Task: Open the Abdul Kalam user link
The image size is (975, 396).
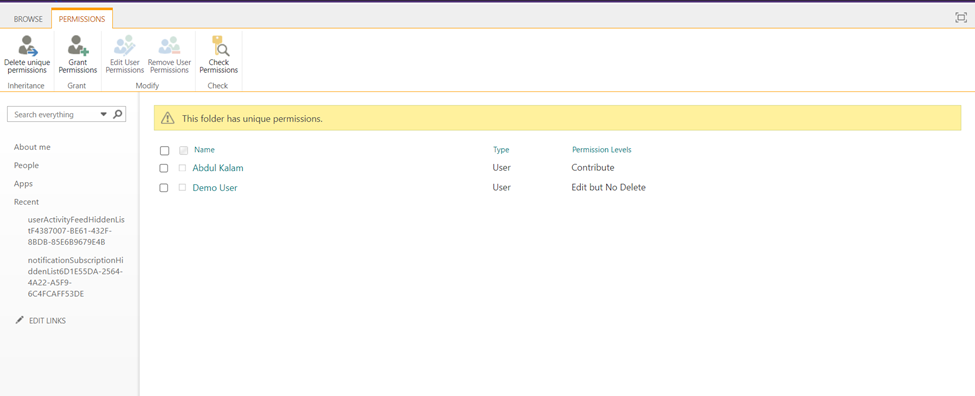Action: click(218, 168)
